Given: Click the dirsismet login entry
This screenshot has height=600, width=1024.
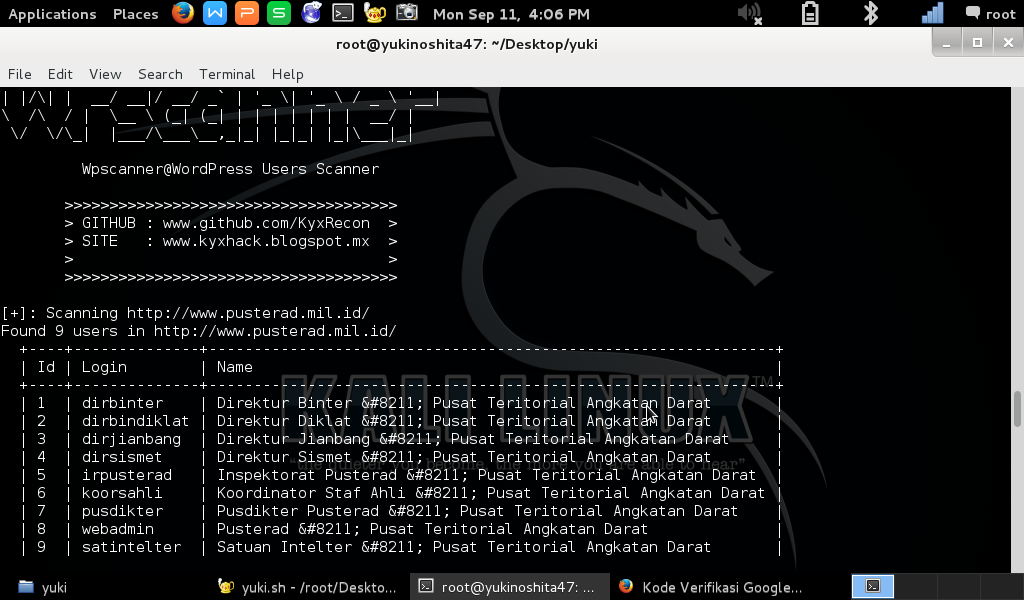Looking at the screenshot, I should point(121,457).
